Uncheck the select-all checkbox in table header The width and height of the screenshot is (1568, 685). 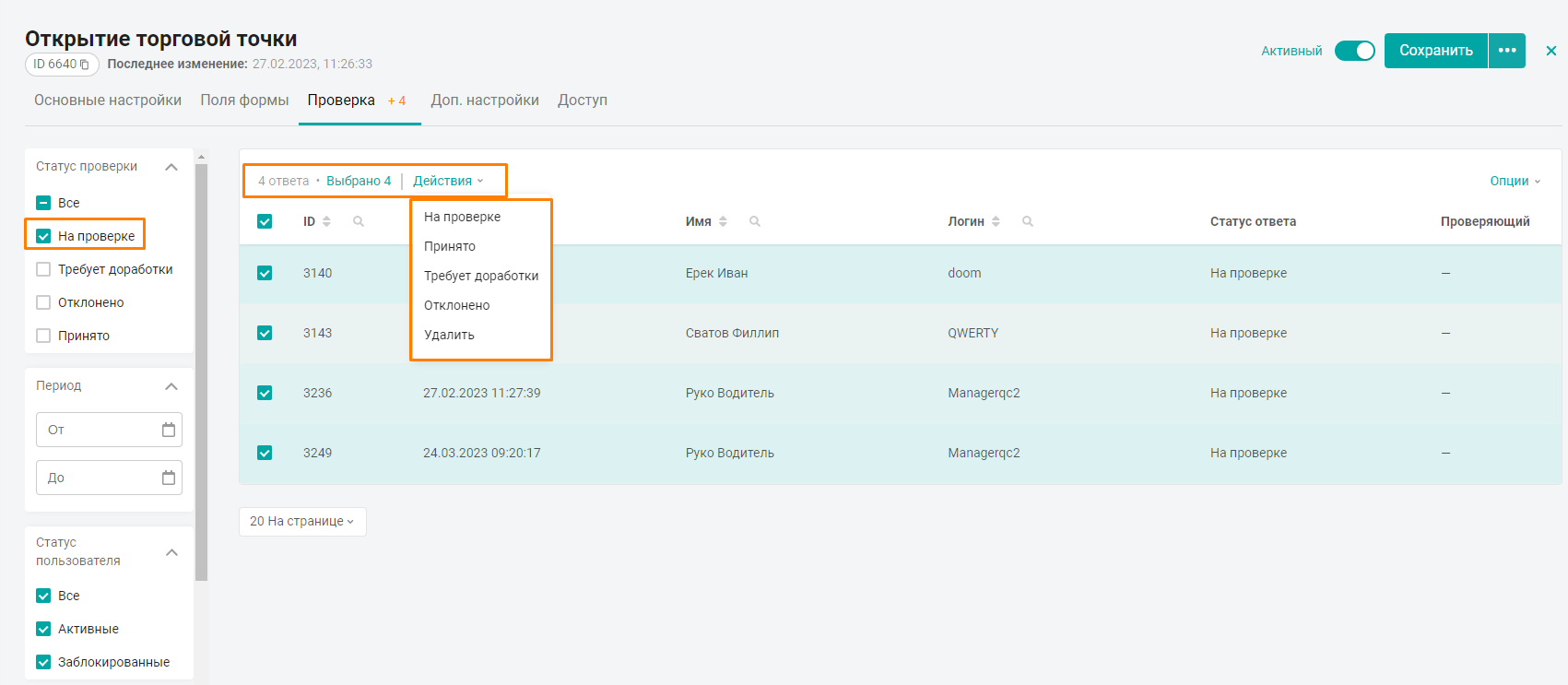[x=265, y=221]
